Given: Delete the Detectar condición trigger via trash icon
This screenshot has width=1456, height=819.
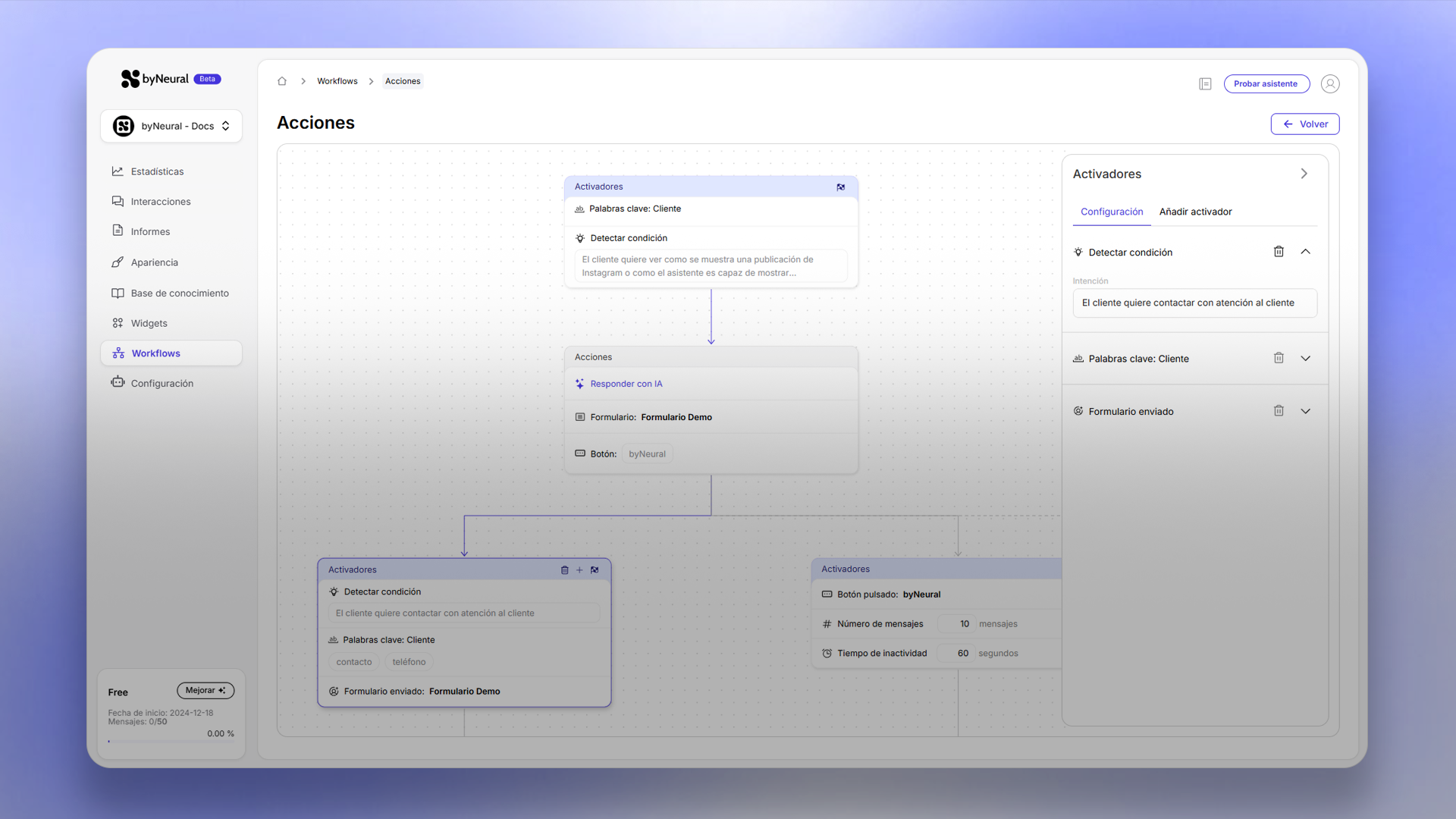Looking at the screenshot, I should tap(1279, 252).
